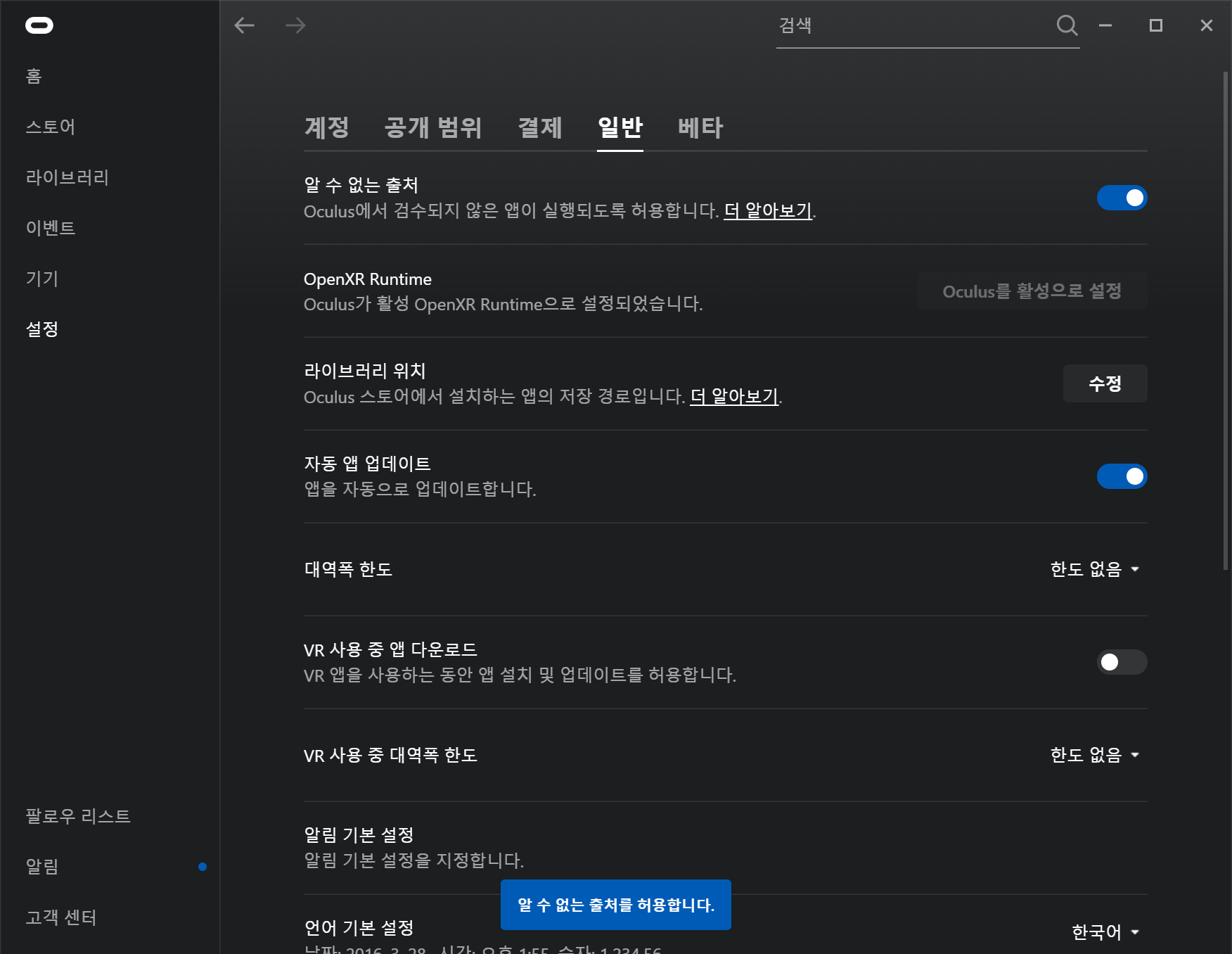This screenshot has height=954, width=1232.
Task: Open 홈 in the sidebar
Action: tap(34, 76)
